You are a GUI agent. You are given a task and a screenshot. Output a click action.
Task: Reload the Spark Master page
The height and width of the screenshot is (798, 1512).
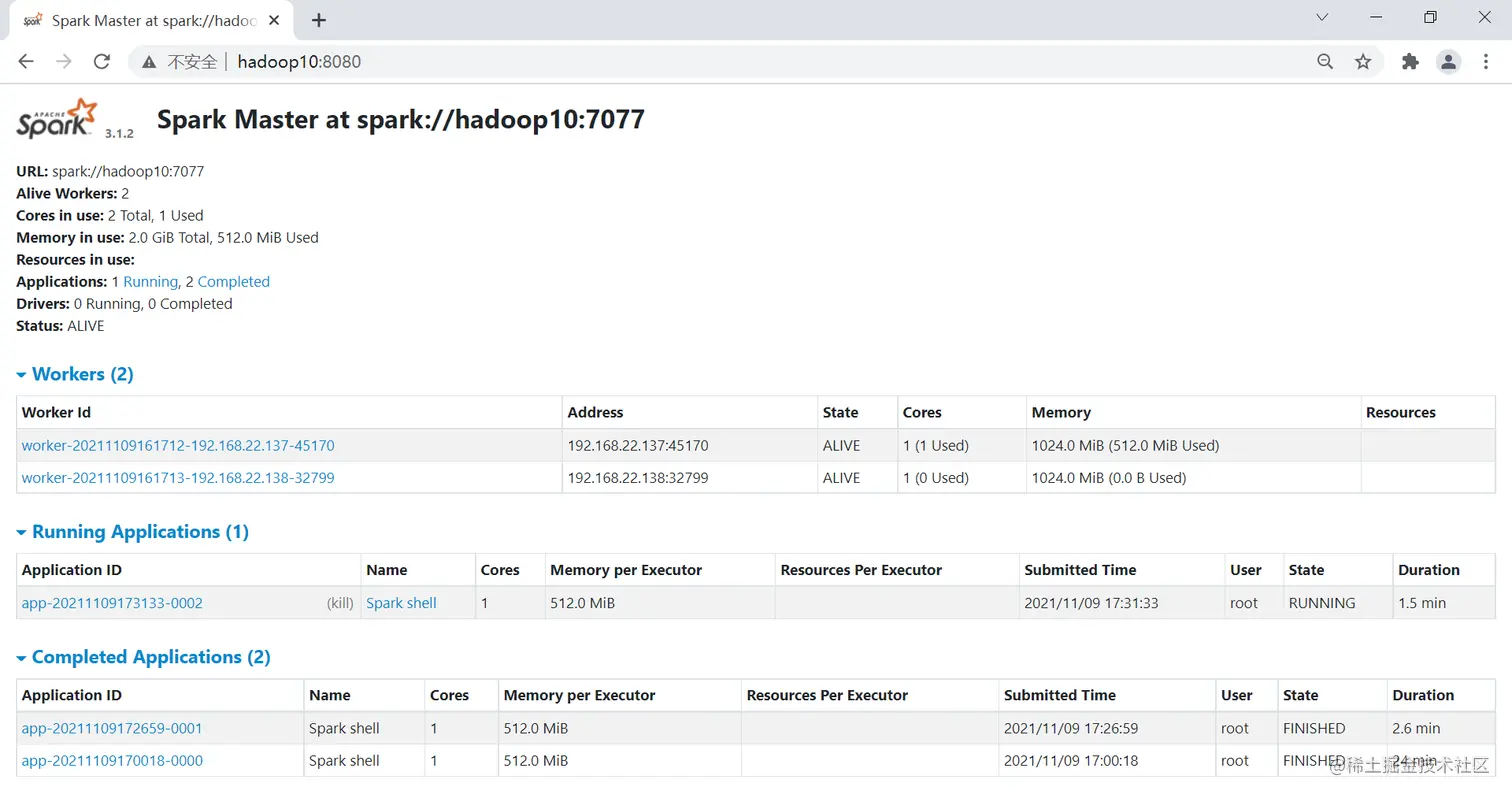coord(101,62)
